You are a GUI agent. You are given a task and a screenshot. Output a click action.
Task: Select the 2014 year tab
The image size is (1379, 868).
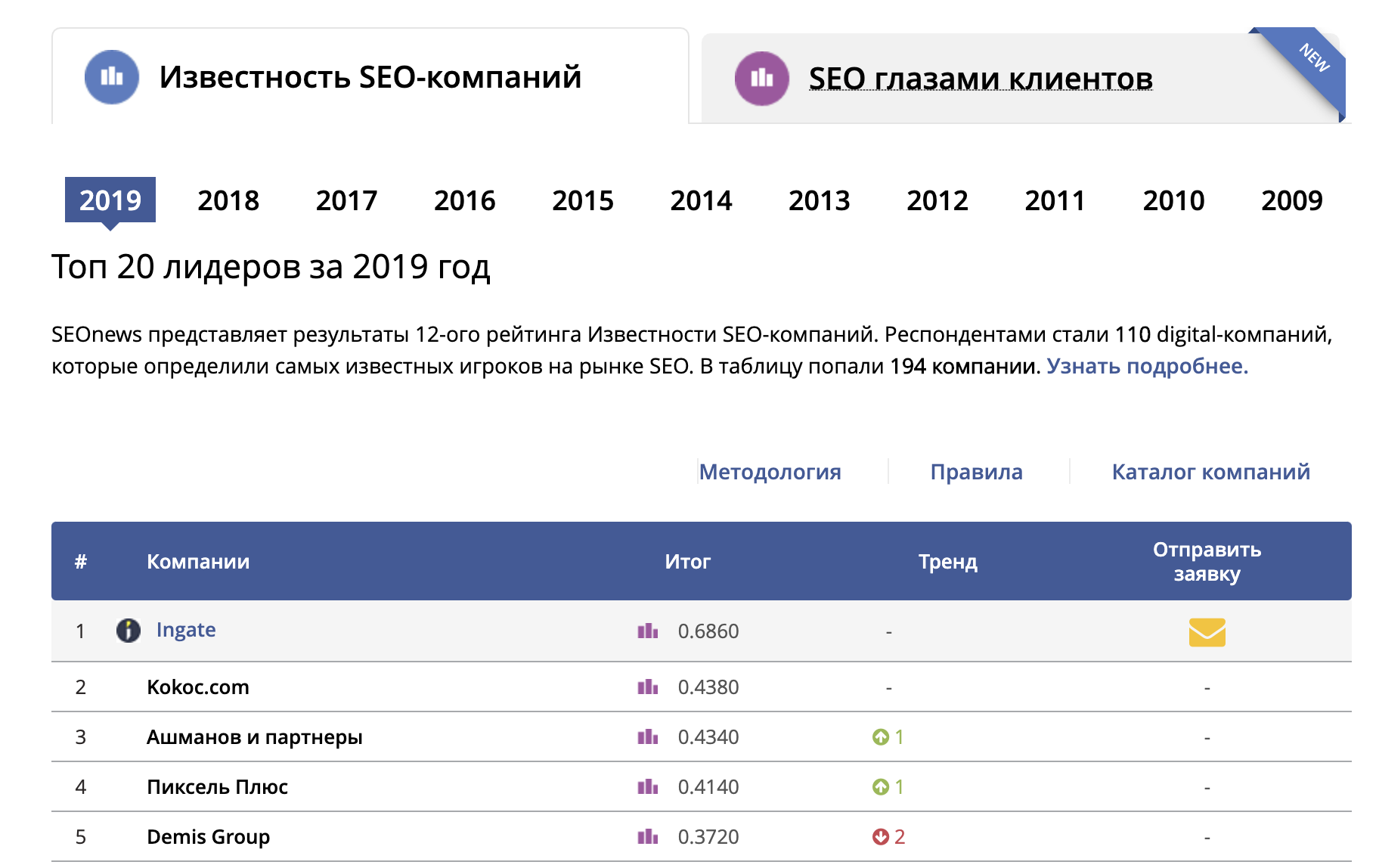point(701,200)
